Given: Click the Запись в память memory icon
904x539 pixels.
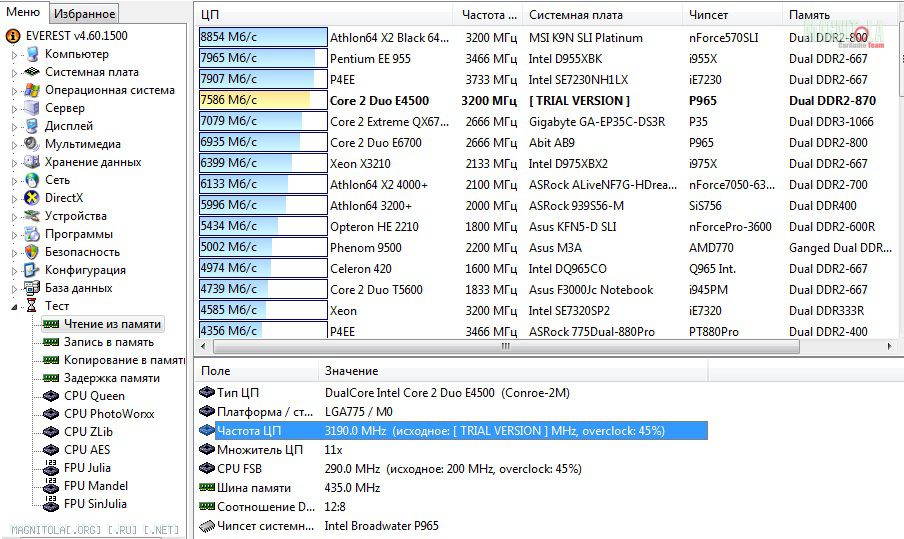Looking at the screenshot, I should pyautogui.click(x=51, y=342).
